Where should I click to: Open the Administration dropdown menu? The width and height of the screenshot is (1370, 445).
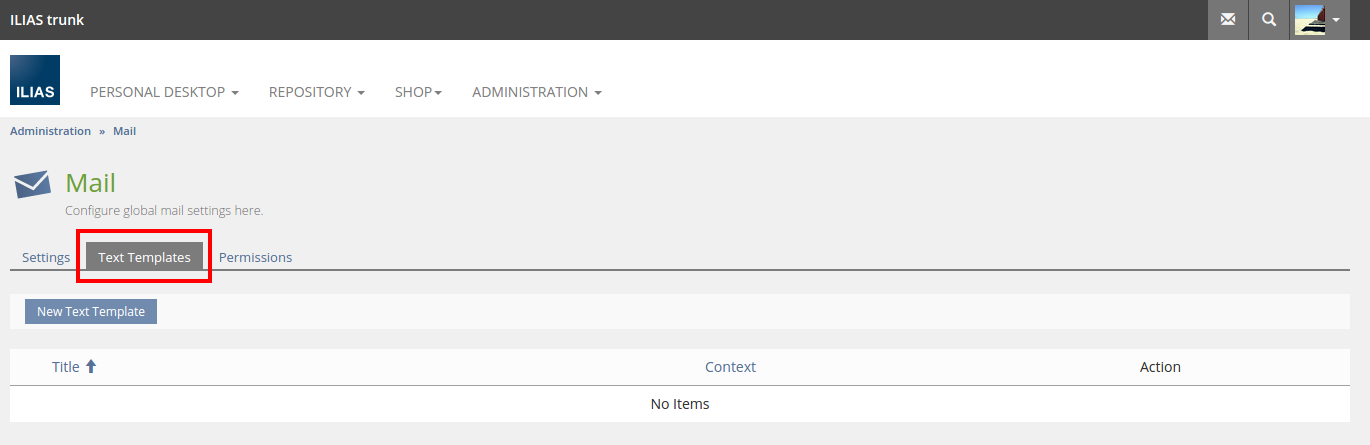coord(536,92)
